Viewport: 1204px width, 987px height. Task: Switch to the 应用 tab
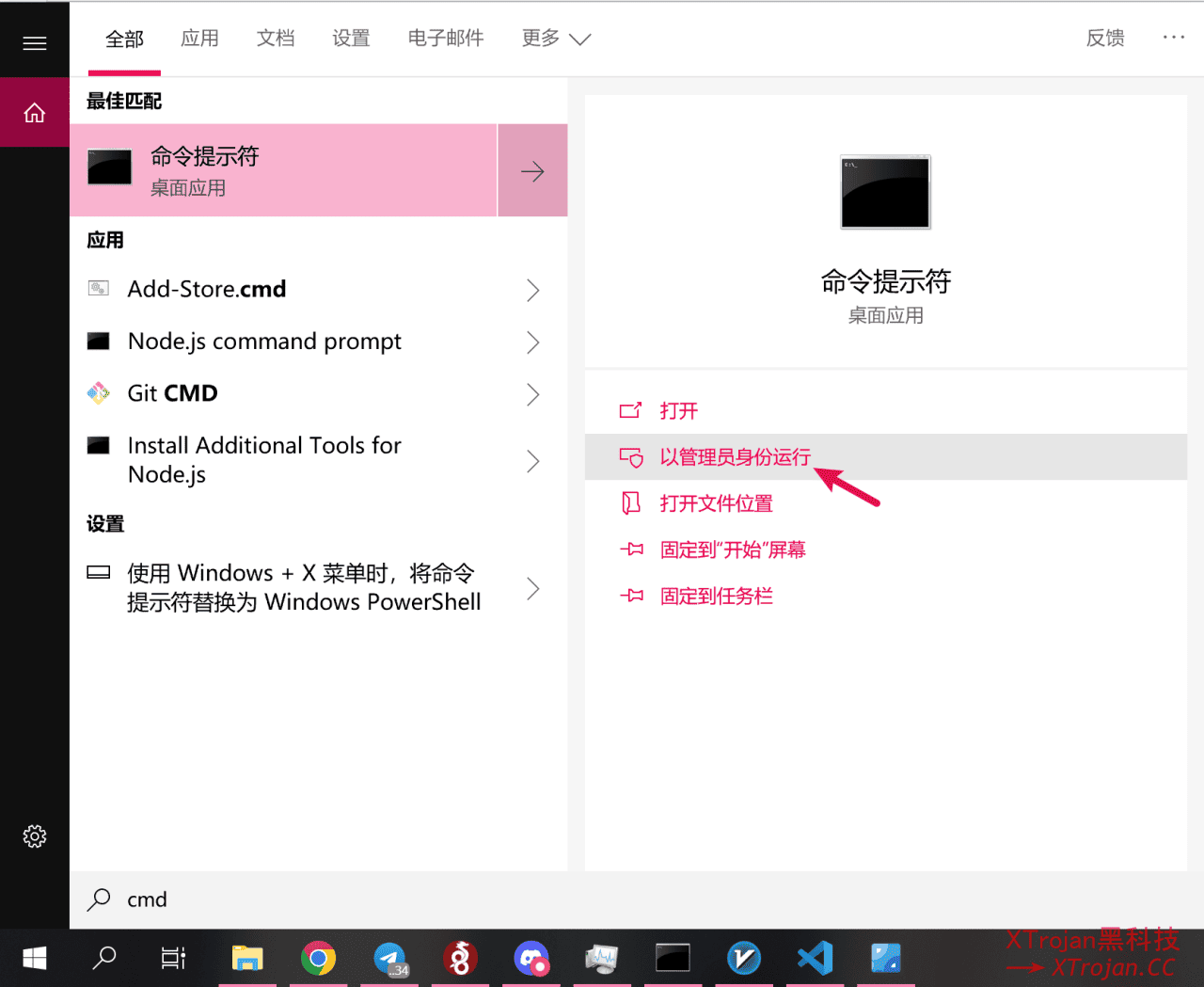199,39
